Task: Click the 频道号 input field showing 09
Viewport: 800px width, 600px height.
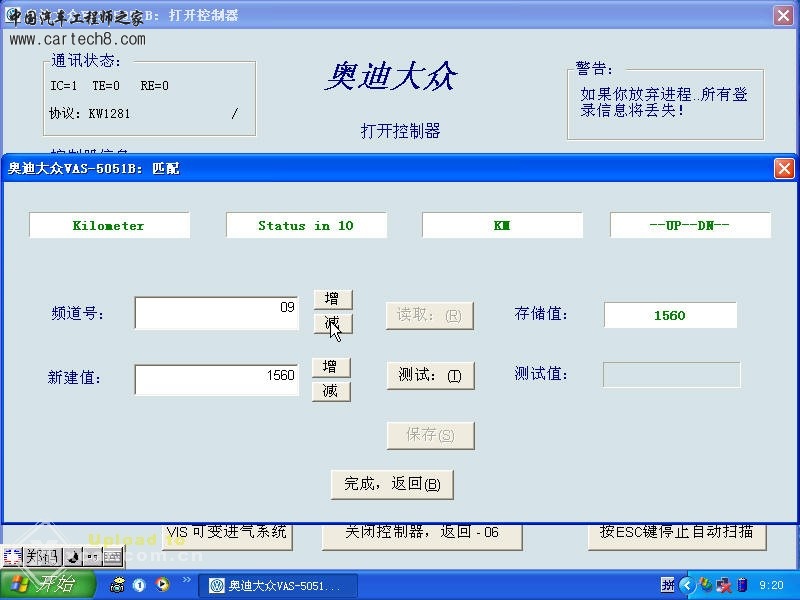Action: pyautogui.click(x=217, y=313)
